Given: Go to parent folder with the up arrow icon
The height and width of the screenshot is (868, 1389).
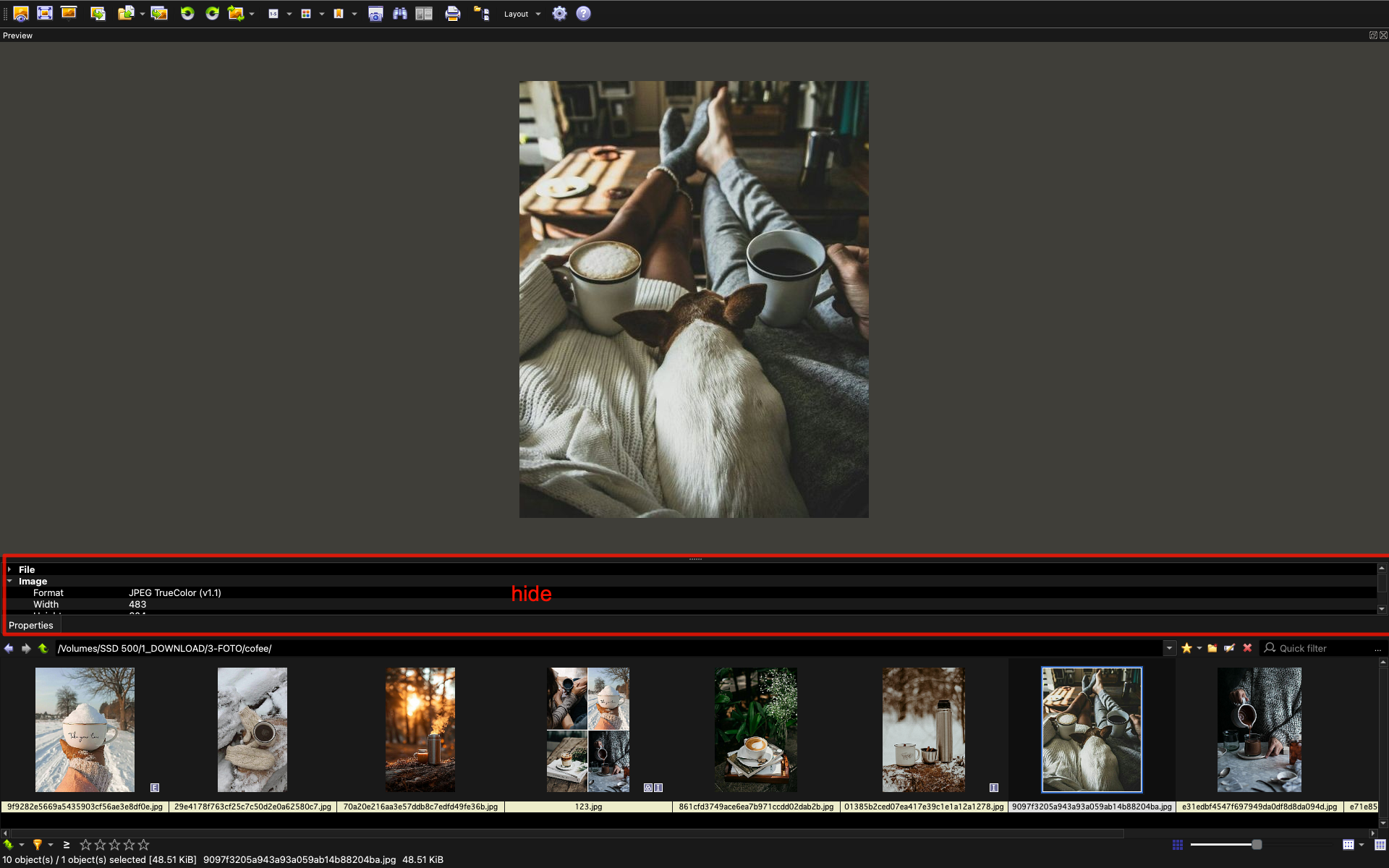Looking at the screenshot, I should point(43,648).
